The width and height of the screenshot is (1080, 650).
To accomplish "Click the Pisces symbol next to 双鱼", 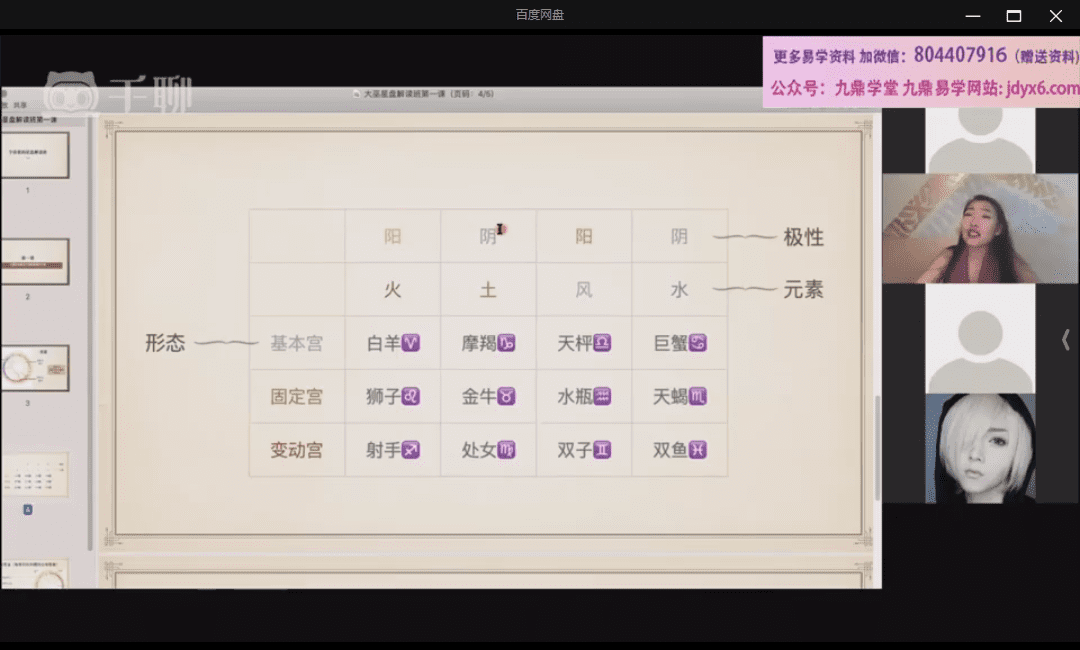I will pos(698,450).
